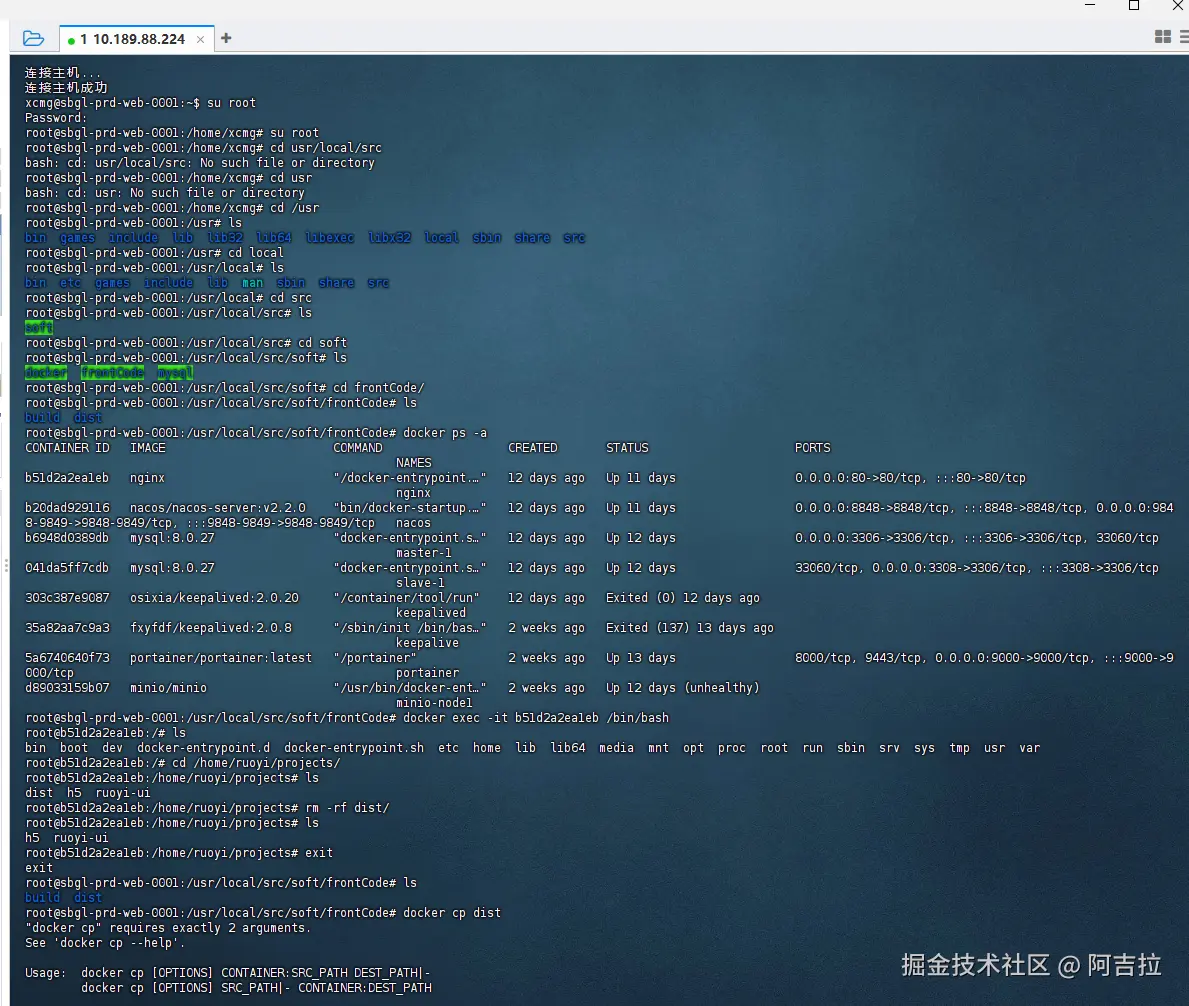Click container ID d89033159b07
This screenshot has width=1189, height=1006.
67,688
